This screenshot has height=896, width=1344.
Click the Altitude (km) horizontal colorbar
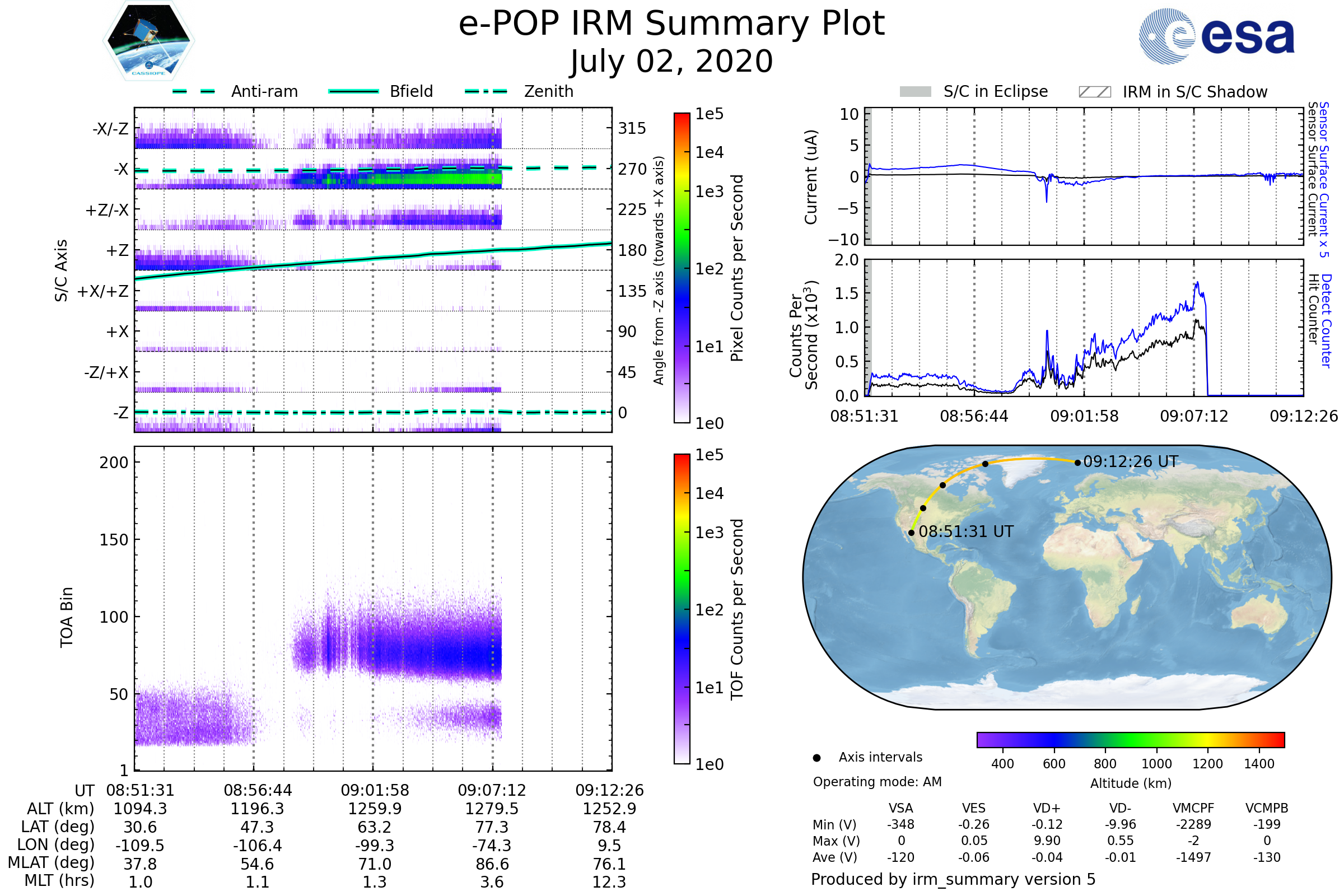1130,739
